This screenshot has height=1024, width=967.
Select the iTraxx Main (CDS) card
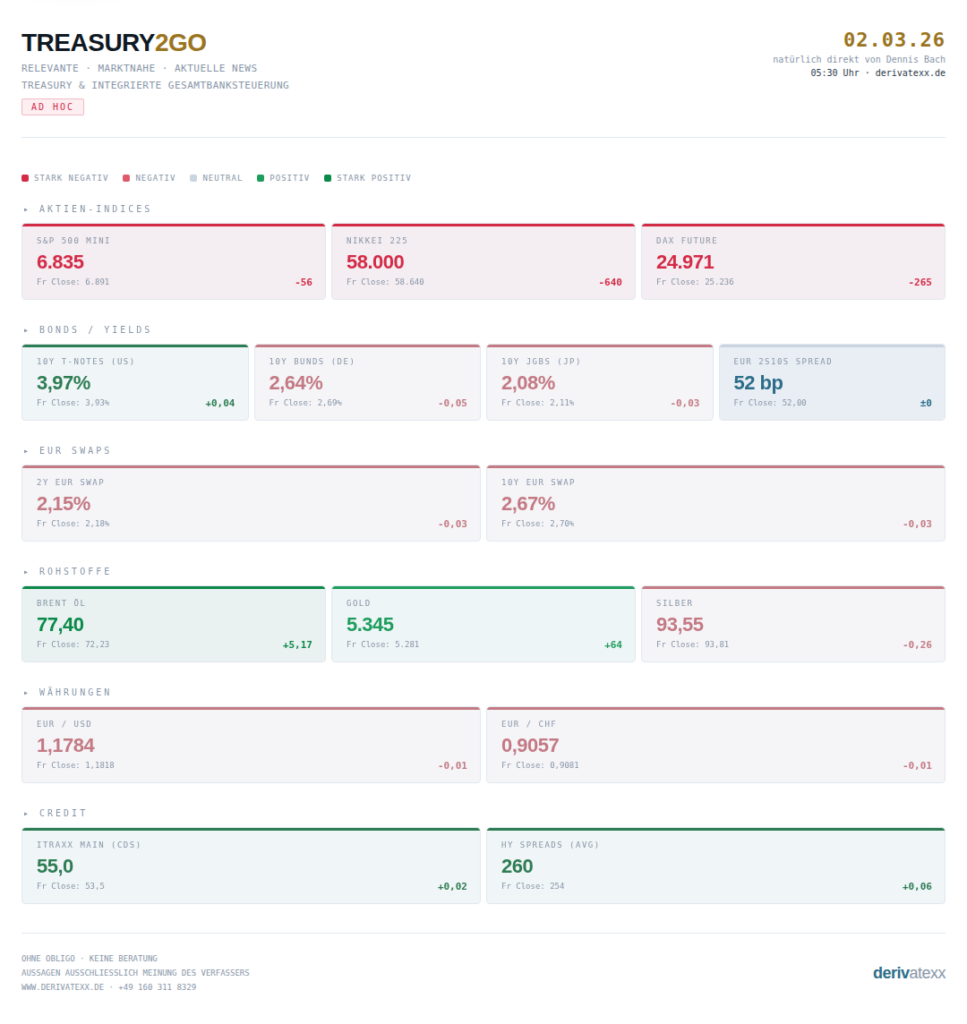pyautogui.click(x=251, y=867)
